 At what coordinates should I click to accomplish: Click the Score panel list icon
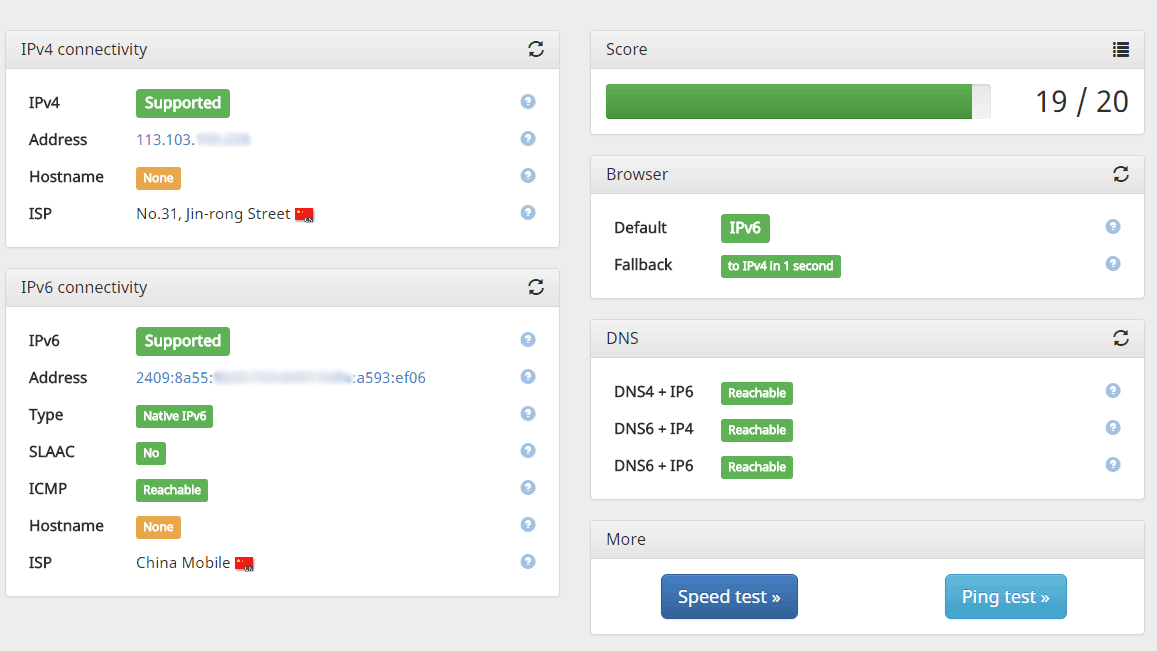point(1121,49)
